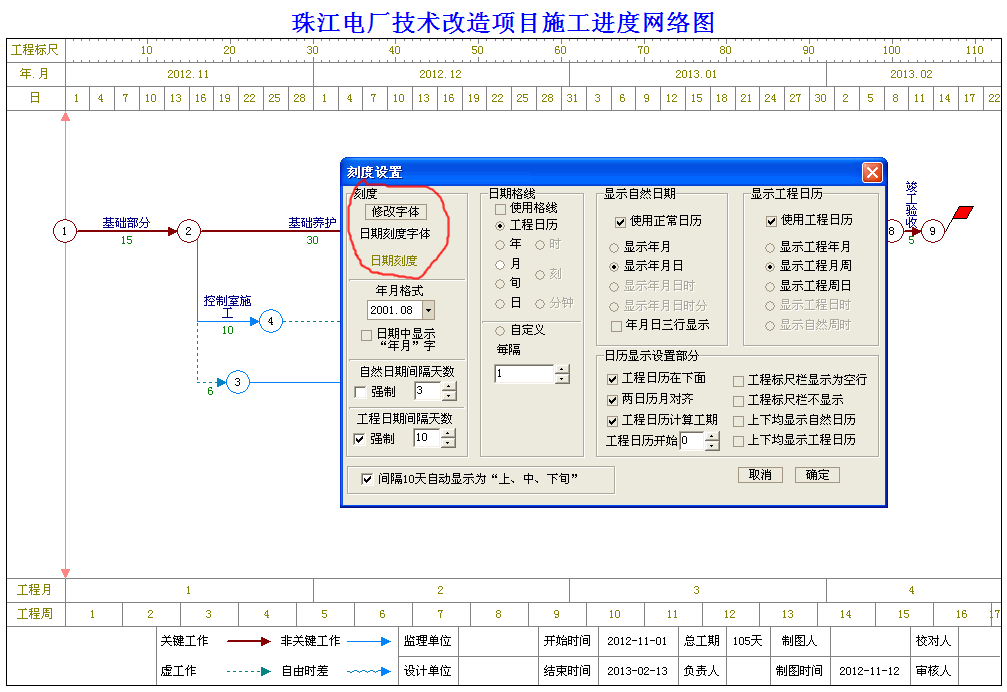Click the 制图时间 value 2012-11-12
The image size is (1007, 692).
[x=869, y=671]
